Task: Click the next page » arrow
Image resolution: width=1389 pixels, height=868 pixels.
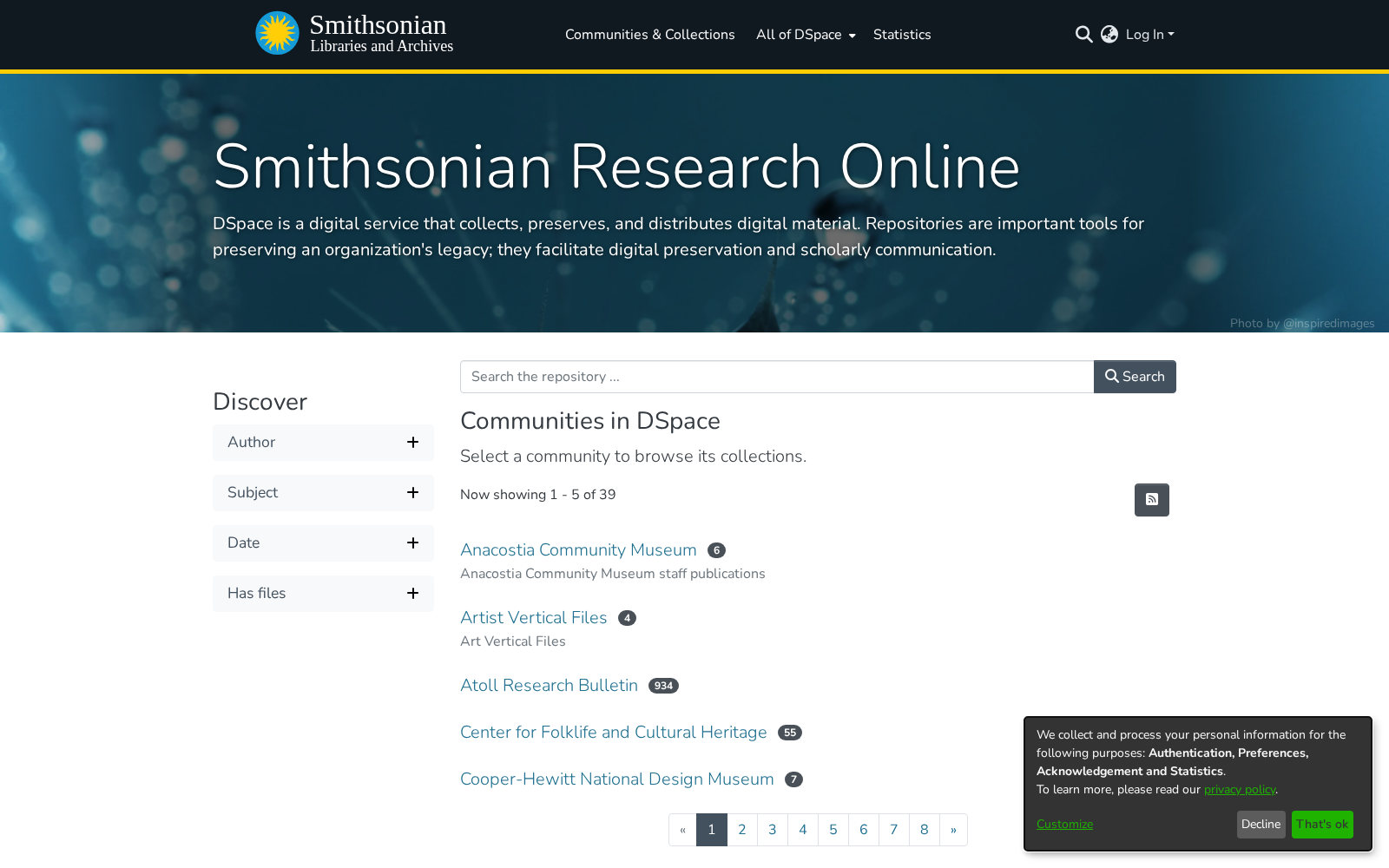Action: [953, 830]
